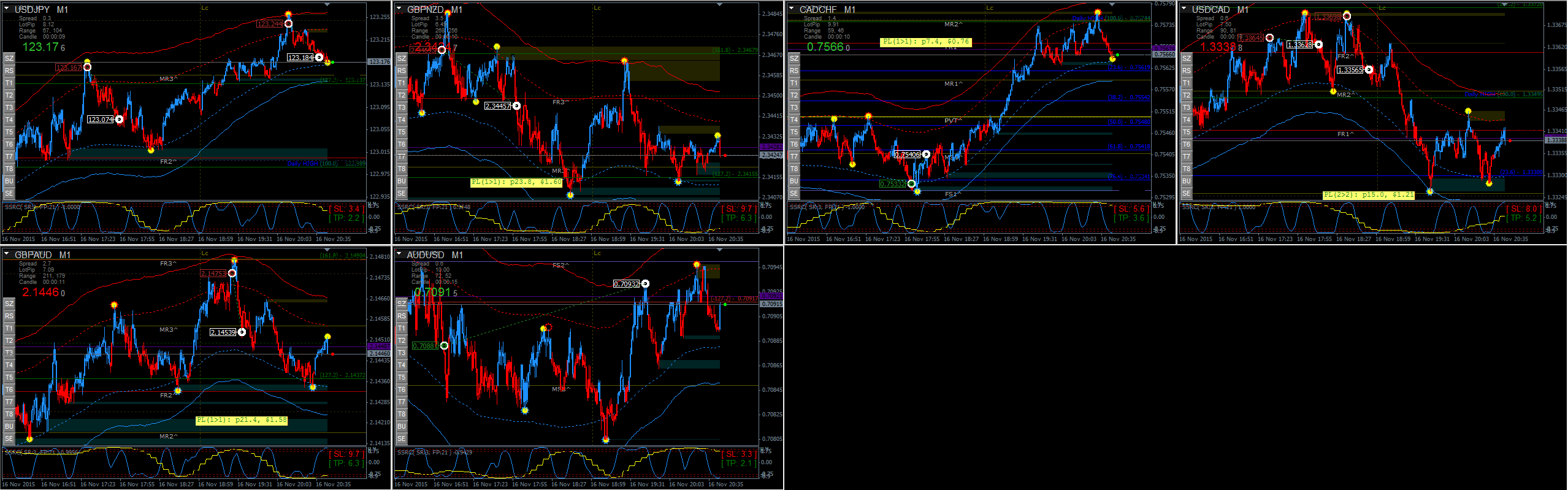
Task: Click the SZ button on the USDJPY chart
Action: pyautogui.click(x=9, y=58)
